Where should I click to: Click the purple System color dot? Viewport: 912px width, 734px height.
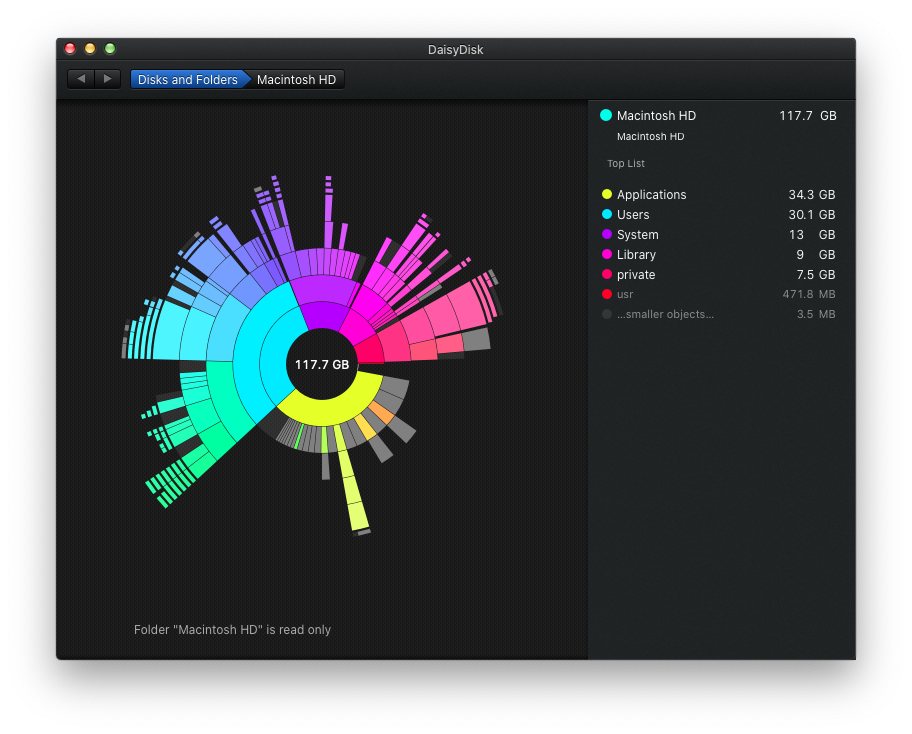(x=607, y=234)
